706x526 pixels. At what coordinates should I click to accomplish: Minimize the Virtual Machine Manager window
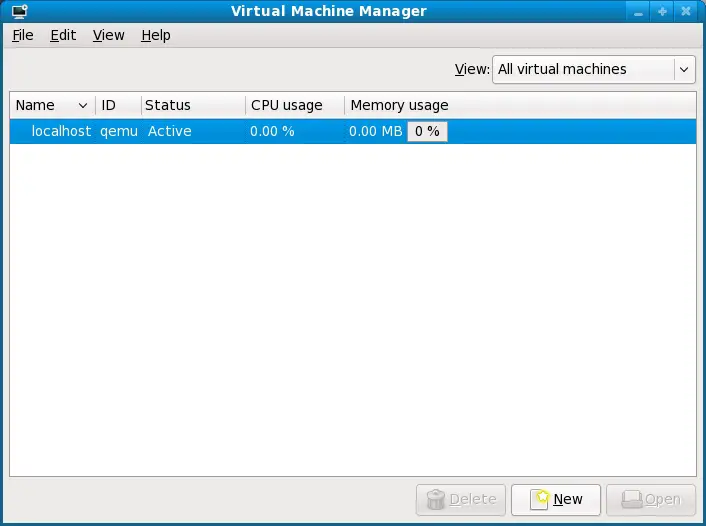click(638, 12)
